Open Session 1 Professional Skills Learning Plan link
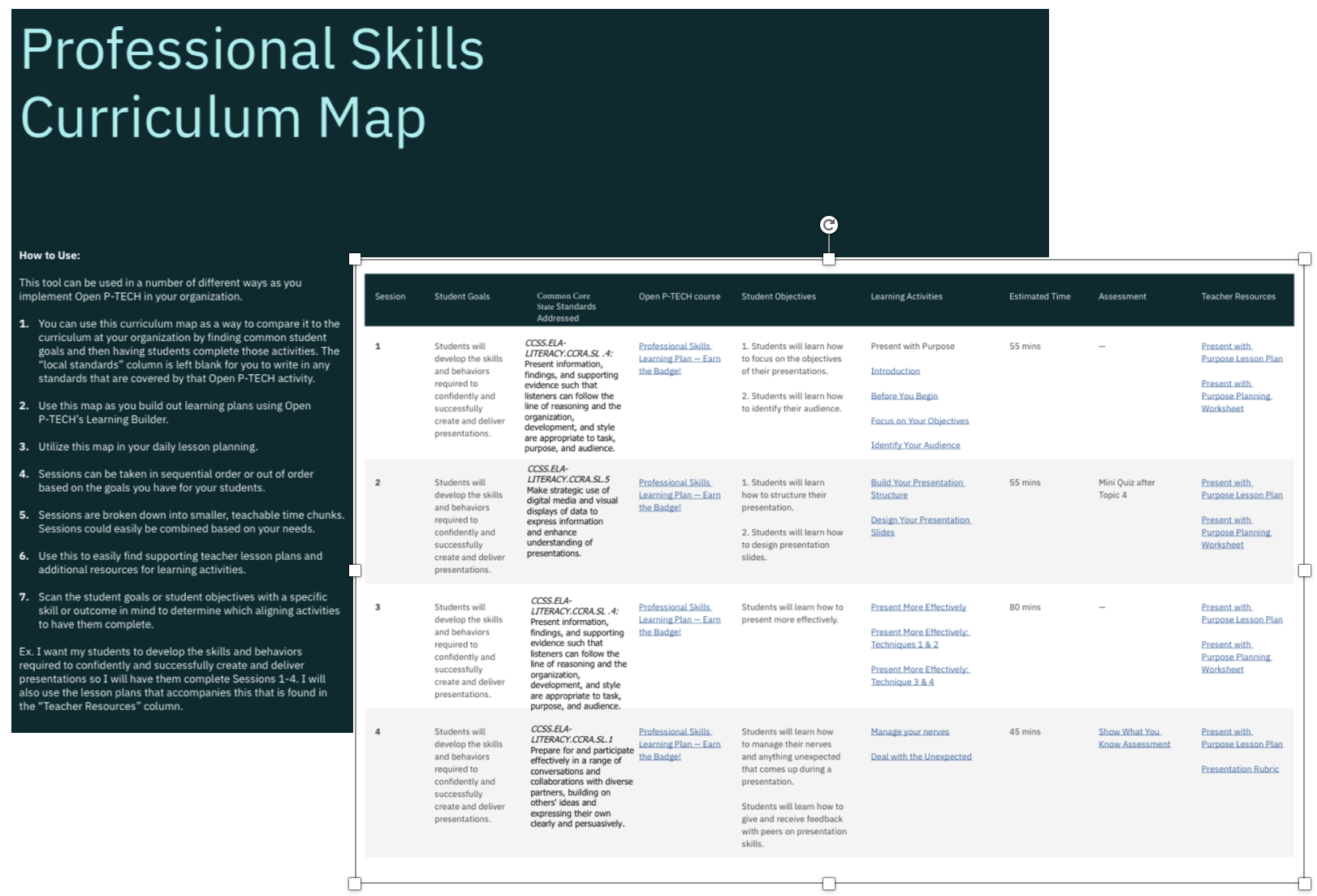 [679, 359]
